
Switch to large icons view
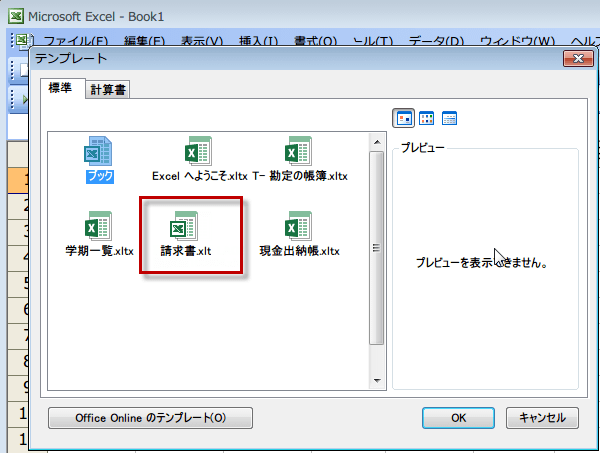coord(405,118)
